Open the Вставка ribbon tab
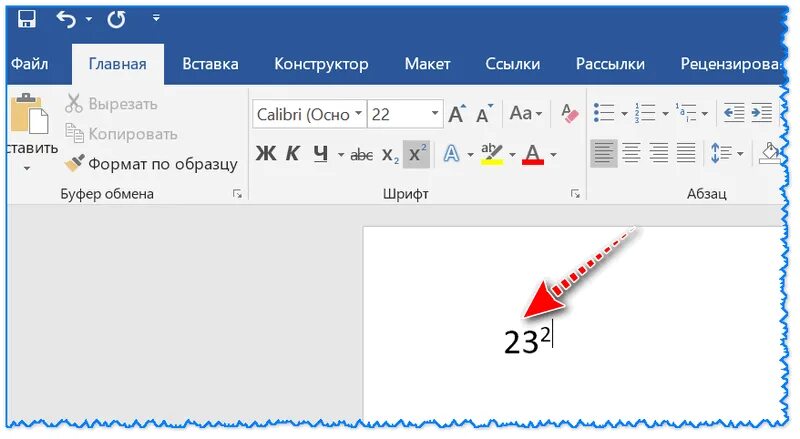Viewport: 800px width, 439px height. (x=210, y=64)
